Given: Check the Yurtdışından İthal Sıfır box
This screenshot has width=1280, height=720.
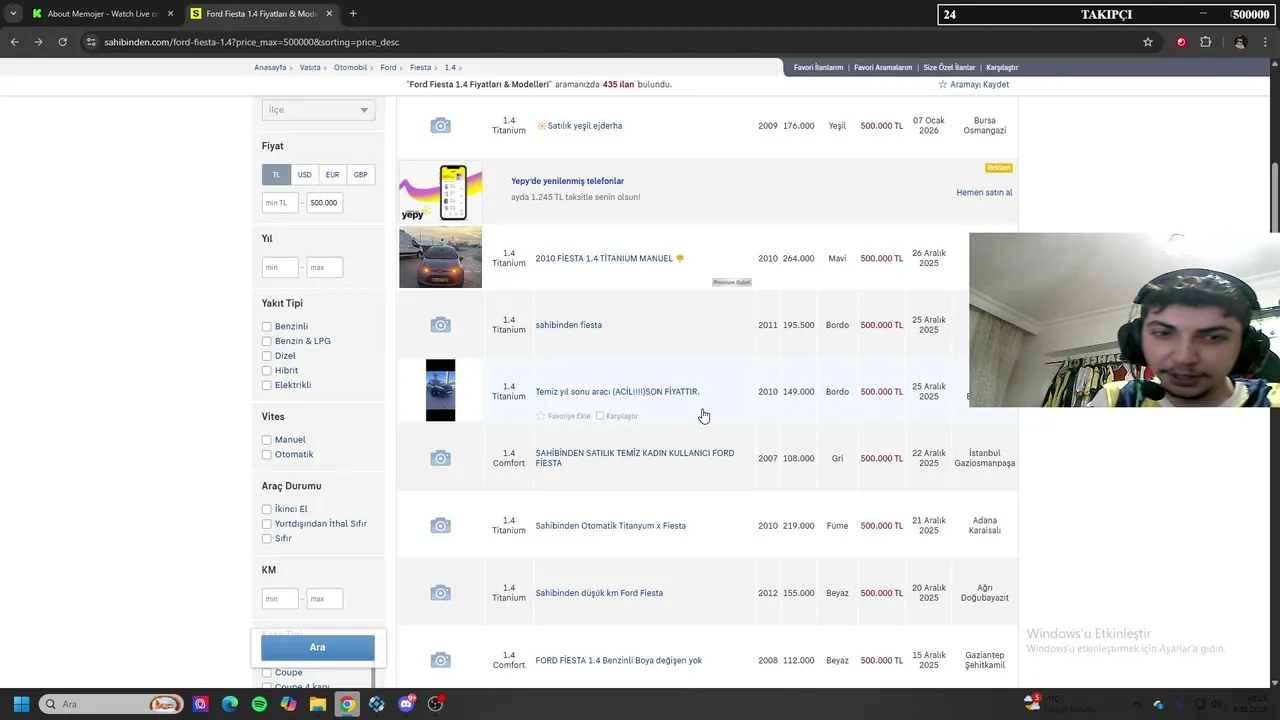Looking at the screenshot, I should [266, 524].
